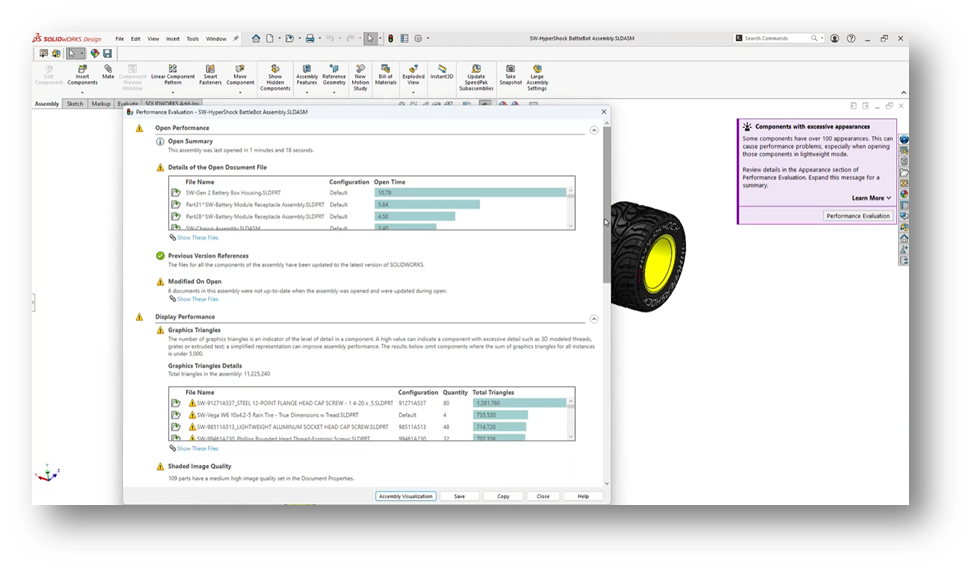
Task: Click Show These Files under Modified On Open
Action: [x=198, y=299]
